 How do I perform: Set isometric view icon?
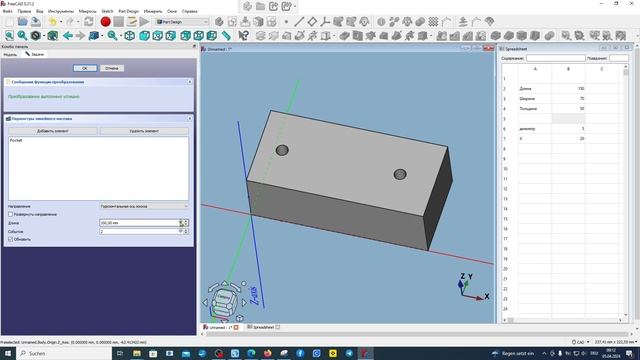[129, 36]
